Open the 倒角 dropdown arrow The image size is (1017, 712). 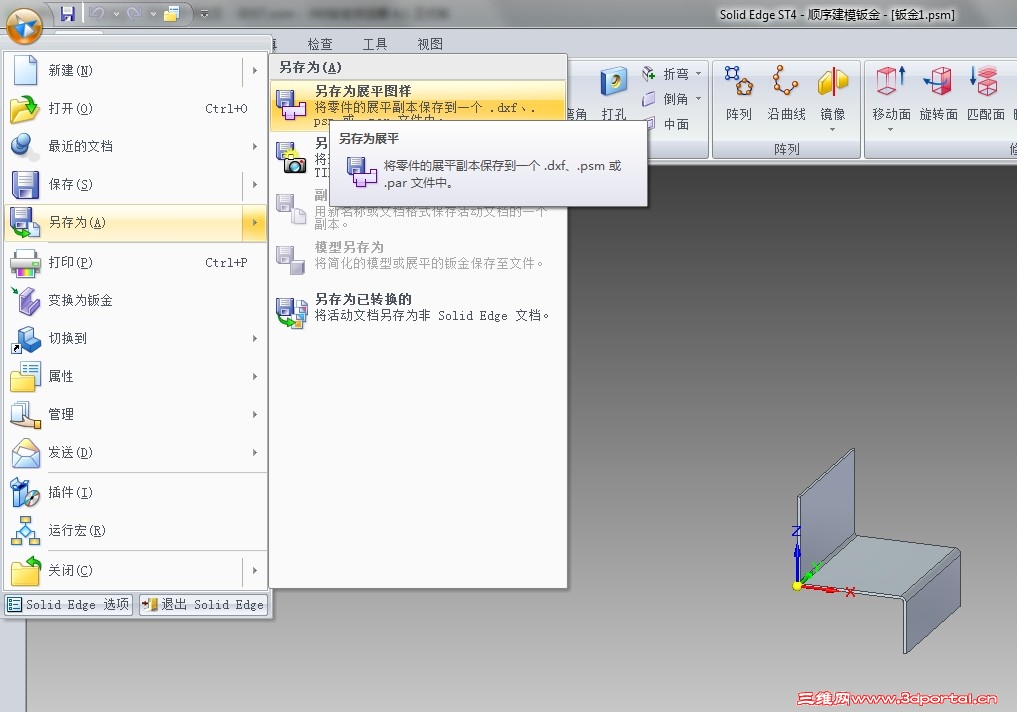tap(699, 99)
